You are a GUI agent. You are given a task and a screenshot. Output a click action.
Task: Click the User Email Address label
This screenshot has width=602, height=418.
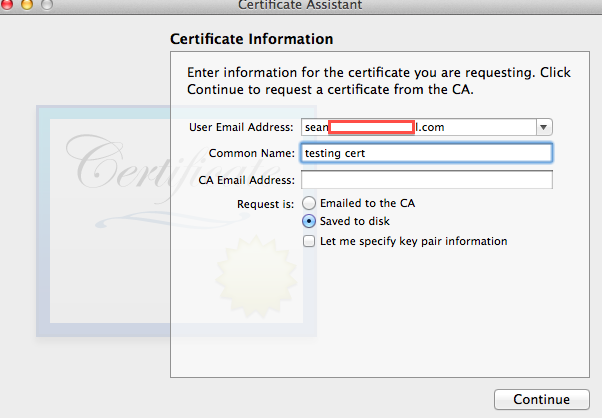pyautogui.click(x=241, y=127)
